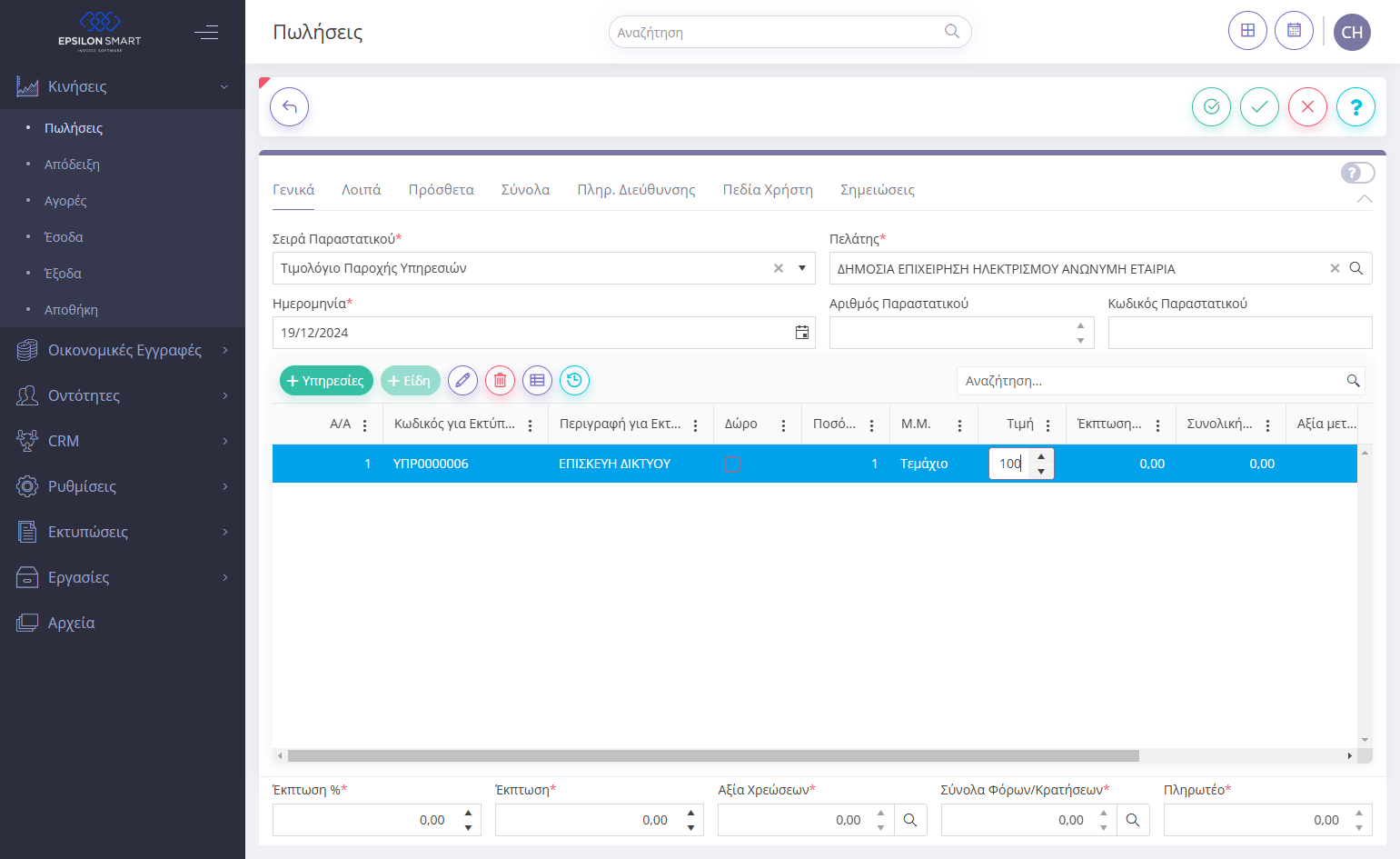Open the calendar icon in header

(x=1294, y=31)
